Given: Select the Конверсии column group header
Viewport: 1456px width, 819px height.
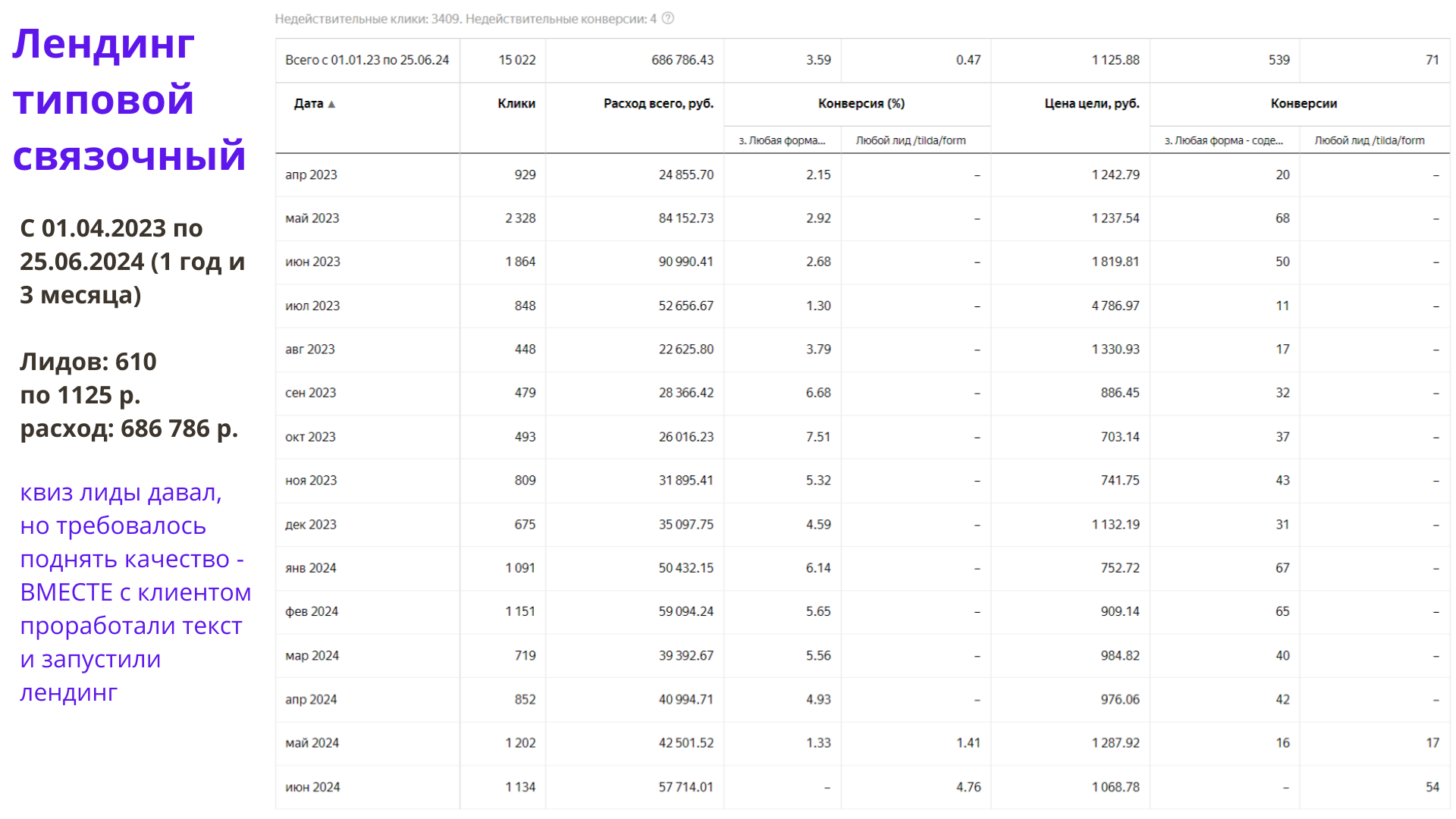Looking at the screenshot, I should point(1303,103).
